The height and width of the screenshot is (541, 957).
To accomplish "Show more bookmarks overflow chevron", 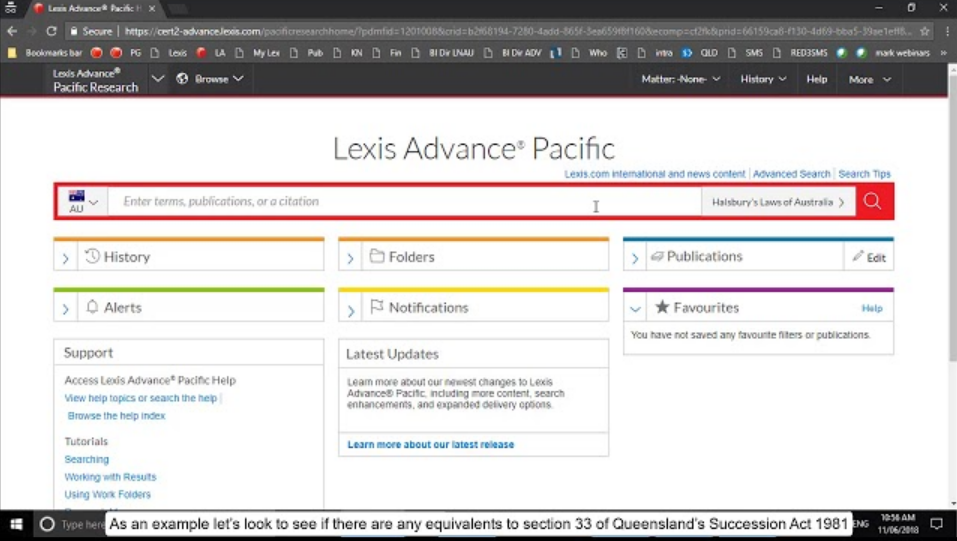I will tap(944, 53).
